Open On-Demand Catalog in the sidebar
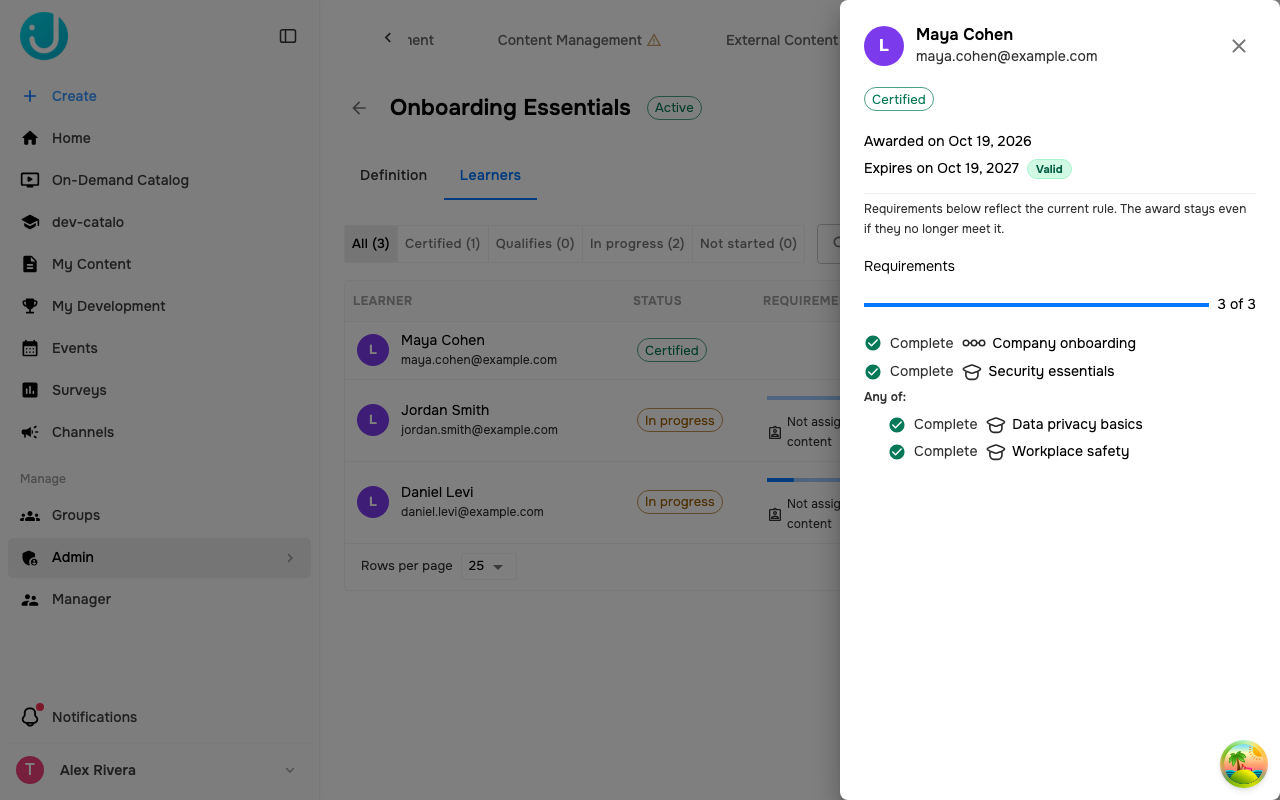1280x800 pixels. point(159,180)
